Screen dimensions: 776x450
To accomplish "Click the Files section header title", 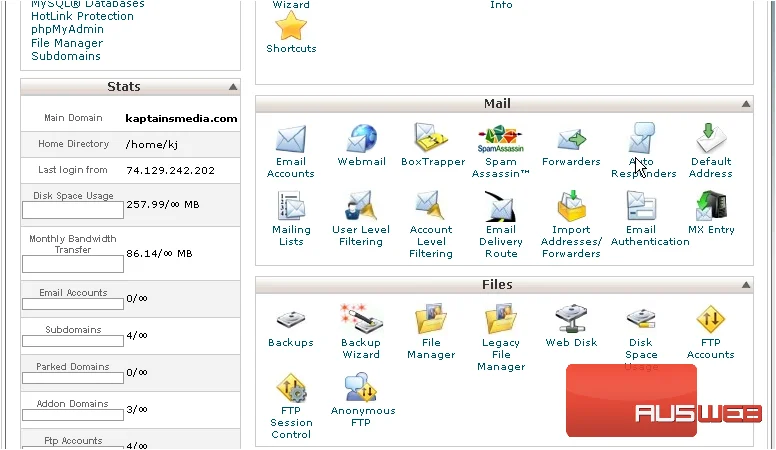I will 497,285.
